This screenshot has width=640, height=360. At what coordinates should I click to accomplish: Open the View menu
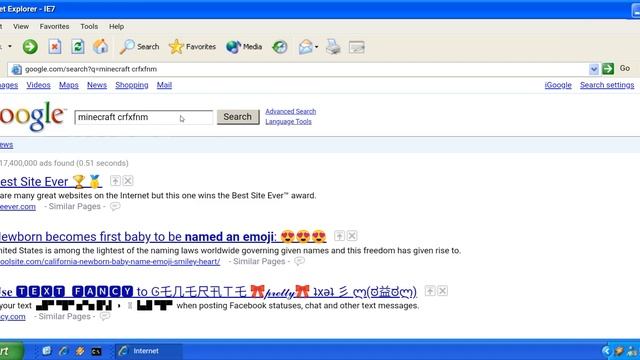[21, 27]
